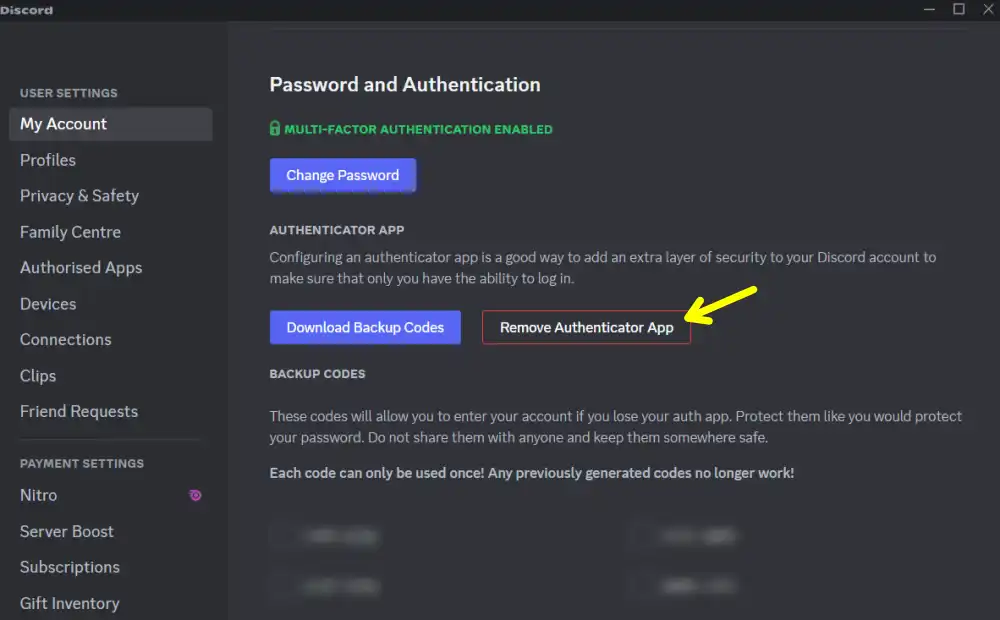The image size is (1000, 620).
Task: Select the first blurred backup code
Action: point(324,536)
